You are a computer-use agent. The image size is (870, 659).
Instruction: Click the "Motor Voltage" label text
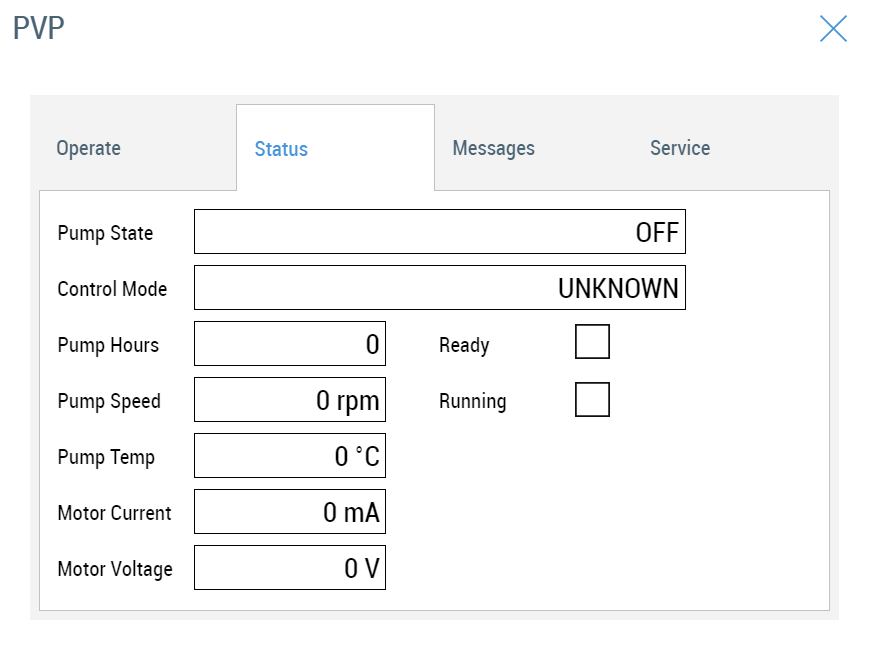coord(115,569)
